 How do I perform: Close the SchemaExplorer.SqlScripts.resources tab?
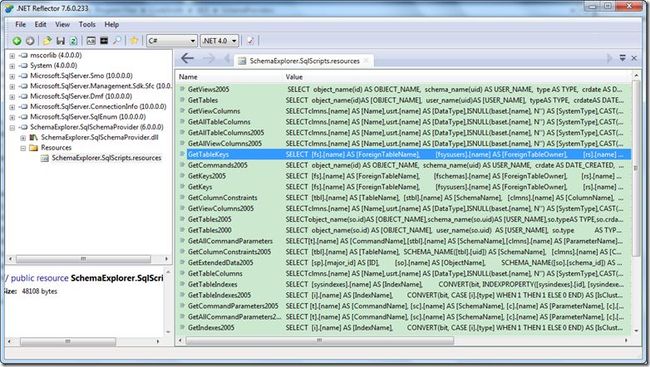pos(366,61)
